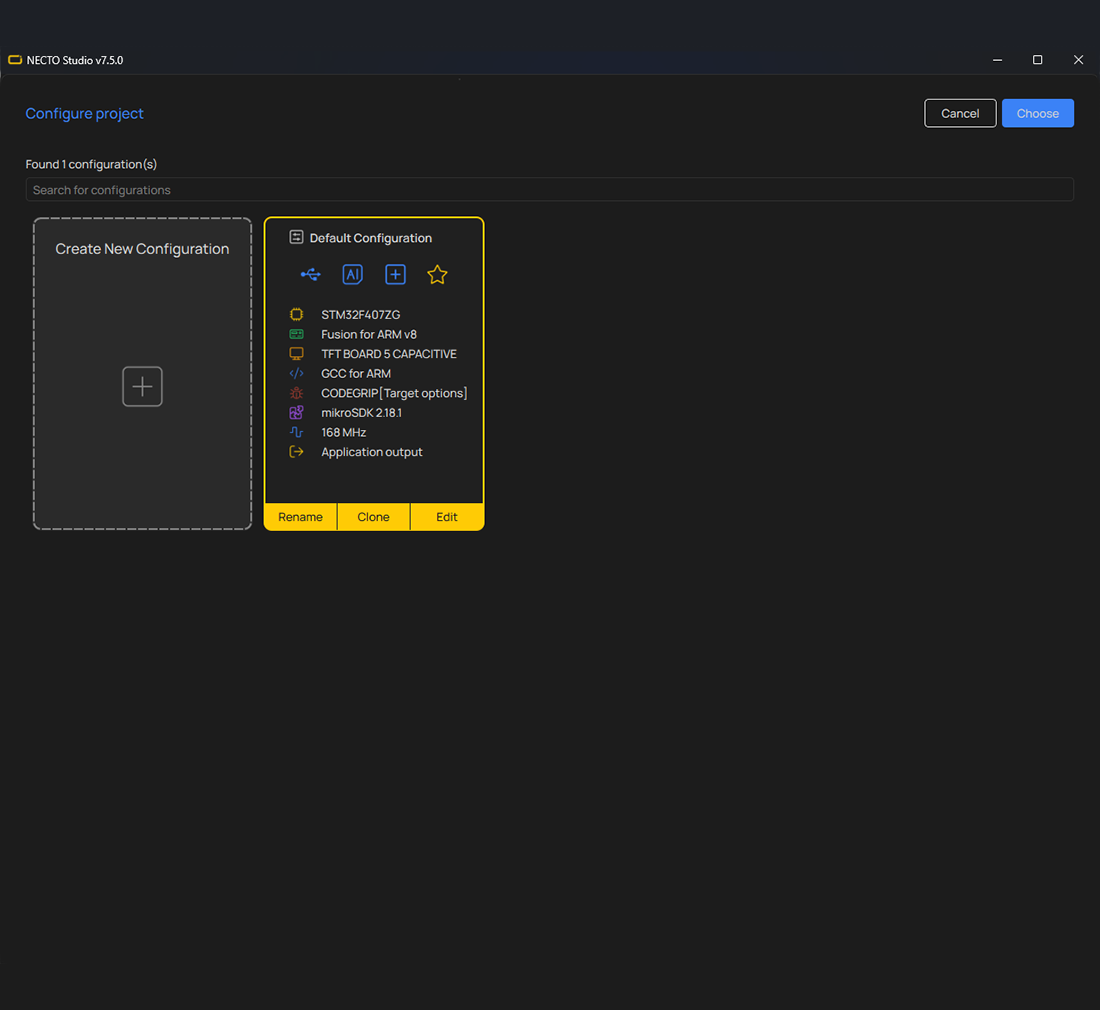1100x1010 pixels.
Task: Click the board icon beside Fusion for ARM
Action: pos(297,334)
